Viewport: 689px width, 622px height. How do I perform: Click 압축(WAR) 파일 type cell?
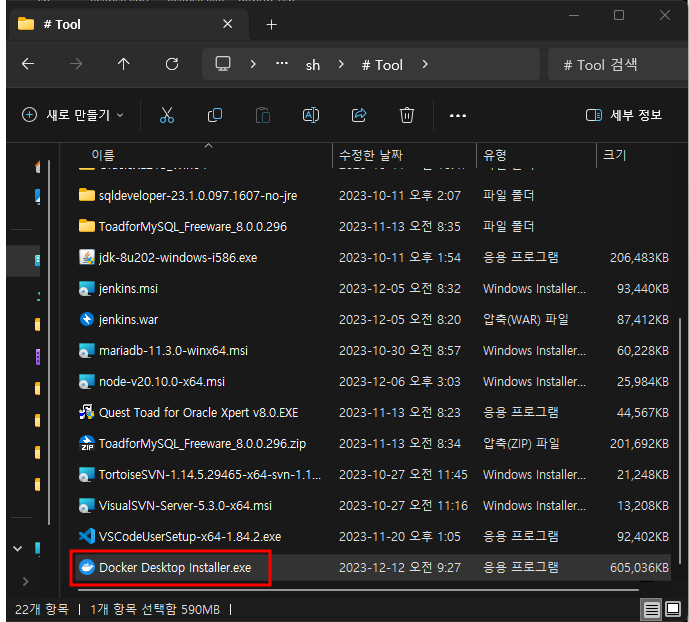click(526, 319)
